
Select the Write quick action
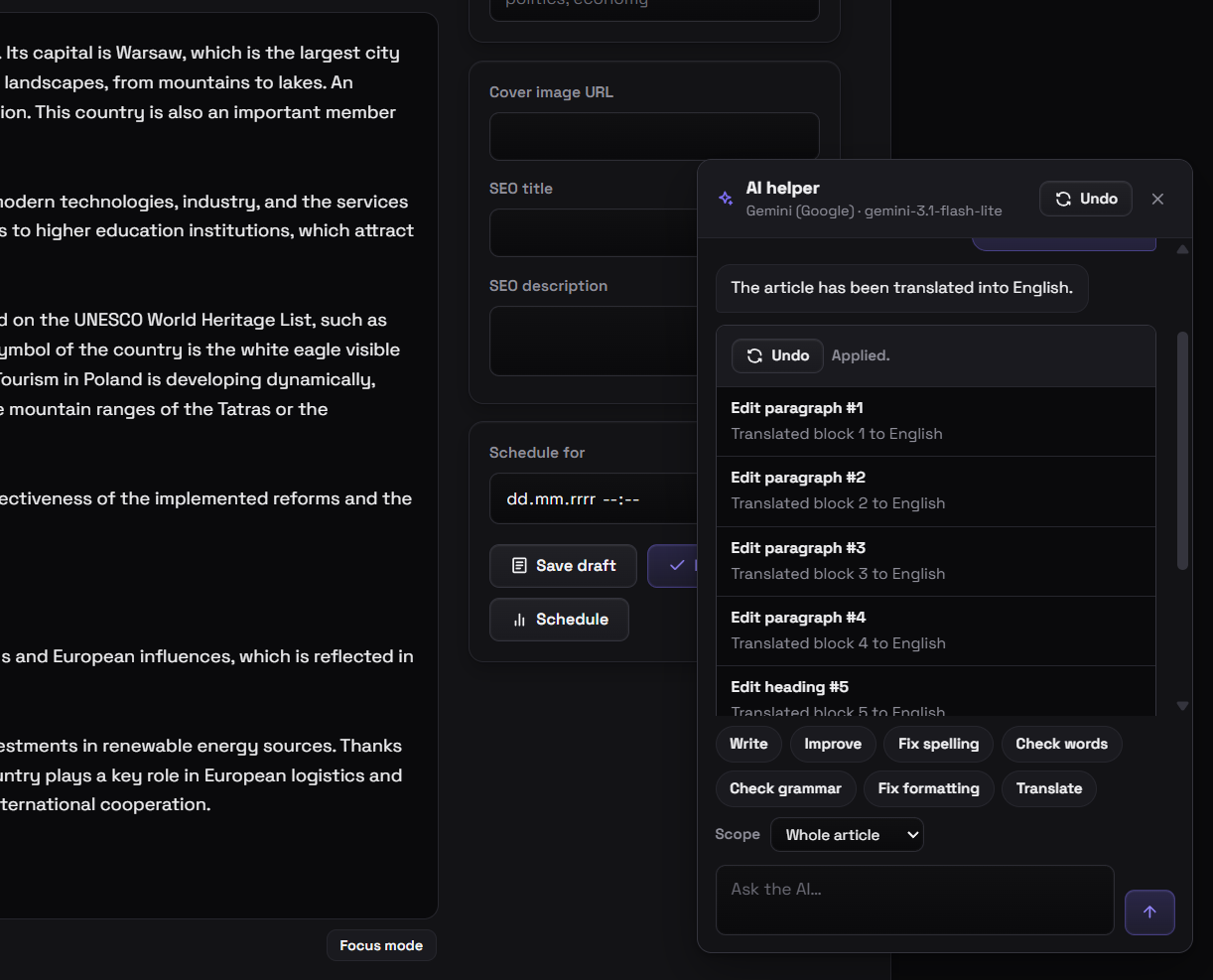(x=748, y=744)
